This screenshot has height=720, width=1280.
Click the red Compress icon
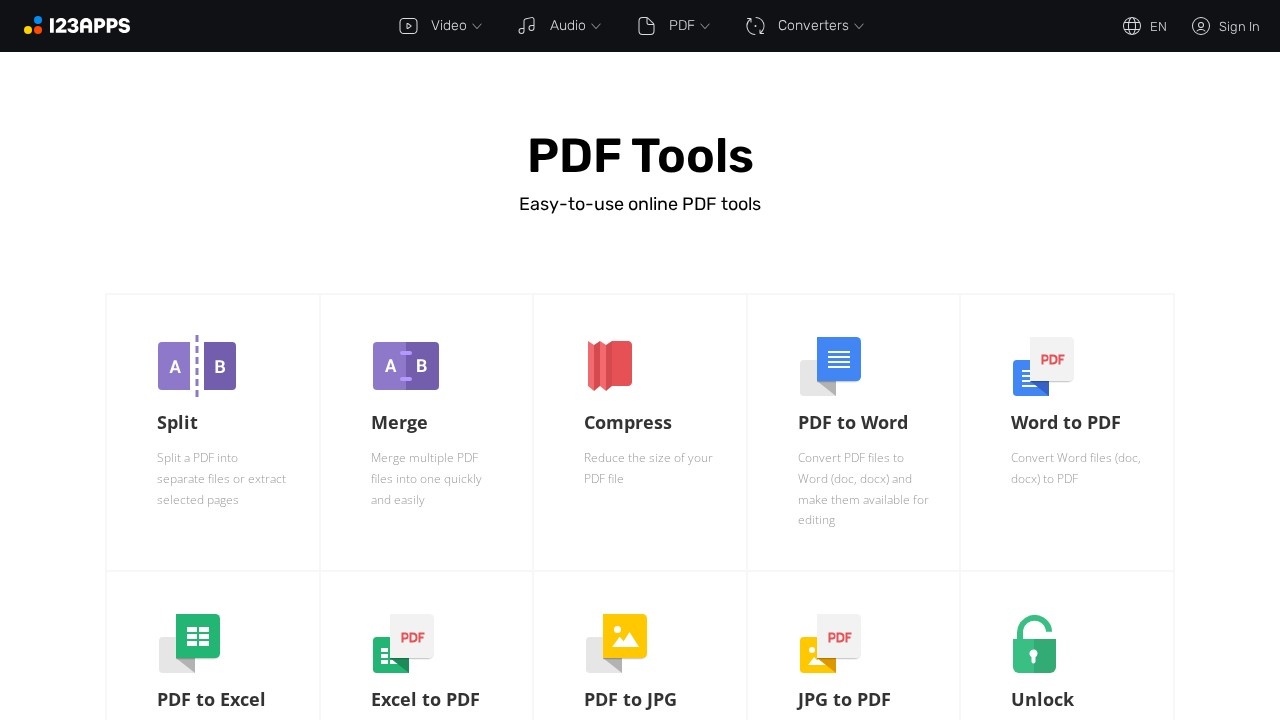coord(610,365)
